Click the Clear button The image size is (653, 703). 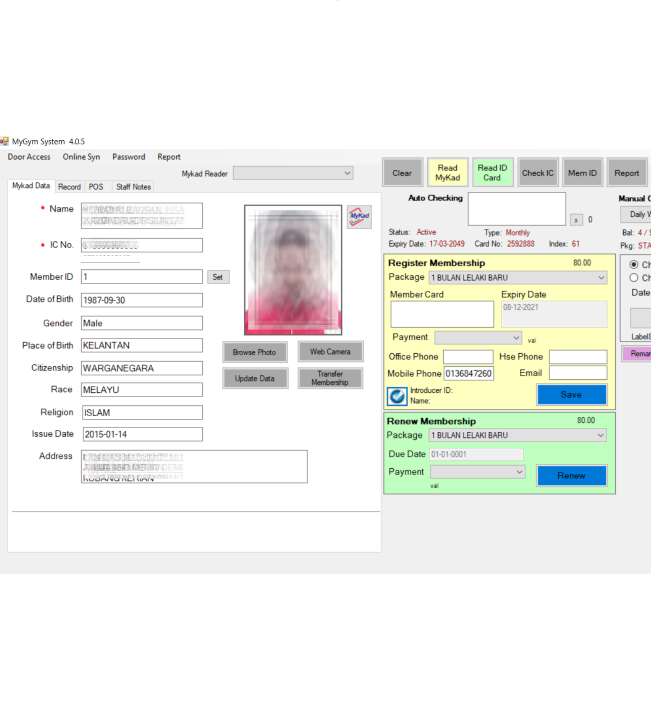pos(402,173)
